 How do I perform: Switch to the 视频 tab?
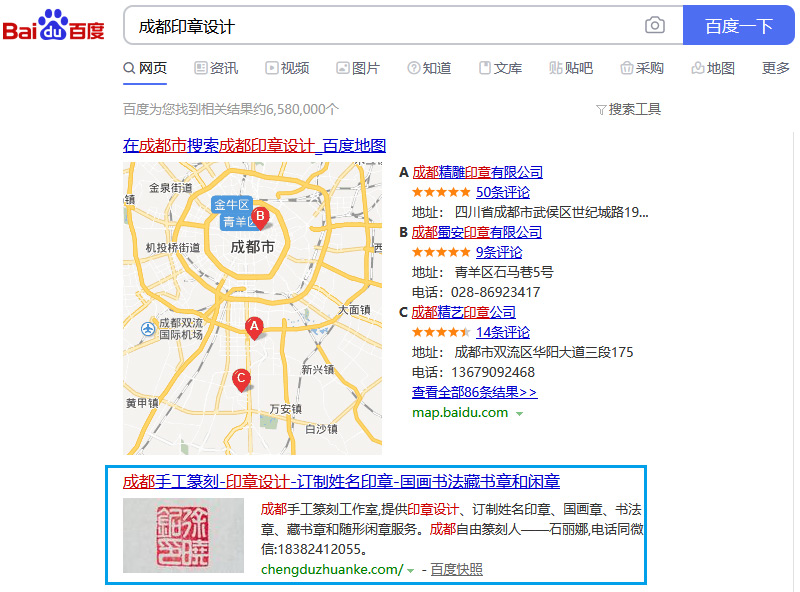[287, 68]
